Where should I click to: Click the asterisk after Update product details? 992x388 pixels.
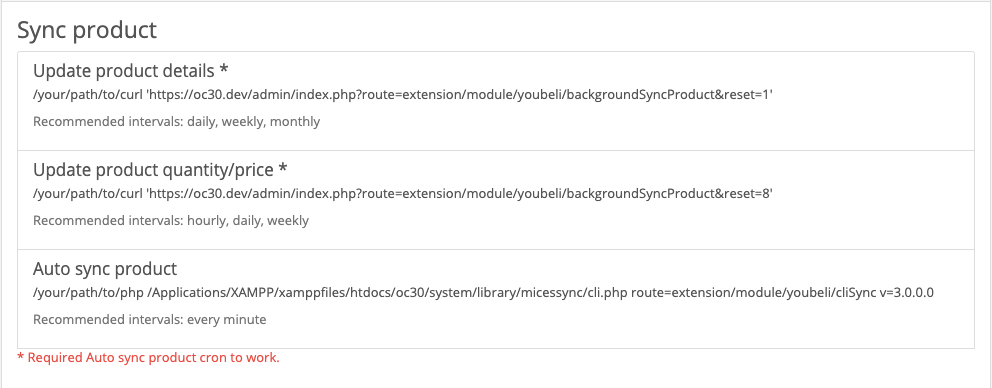pyautogui.click(x=223, y=68)
